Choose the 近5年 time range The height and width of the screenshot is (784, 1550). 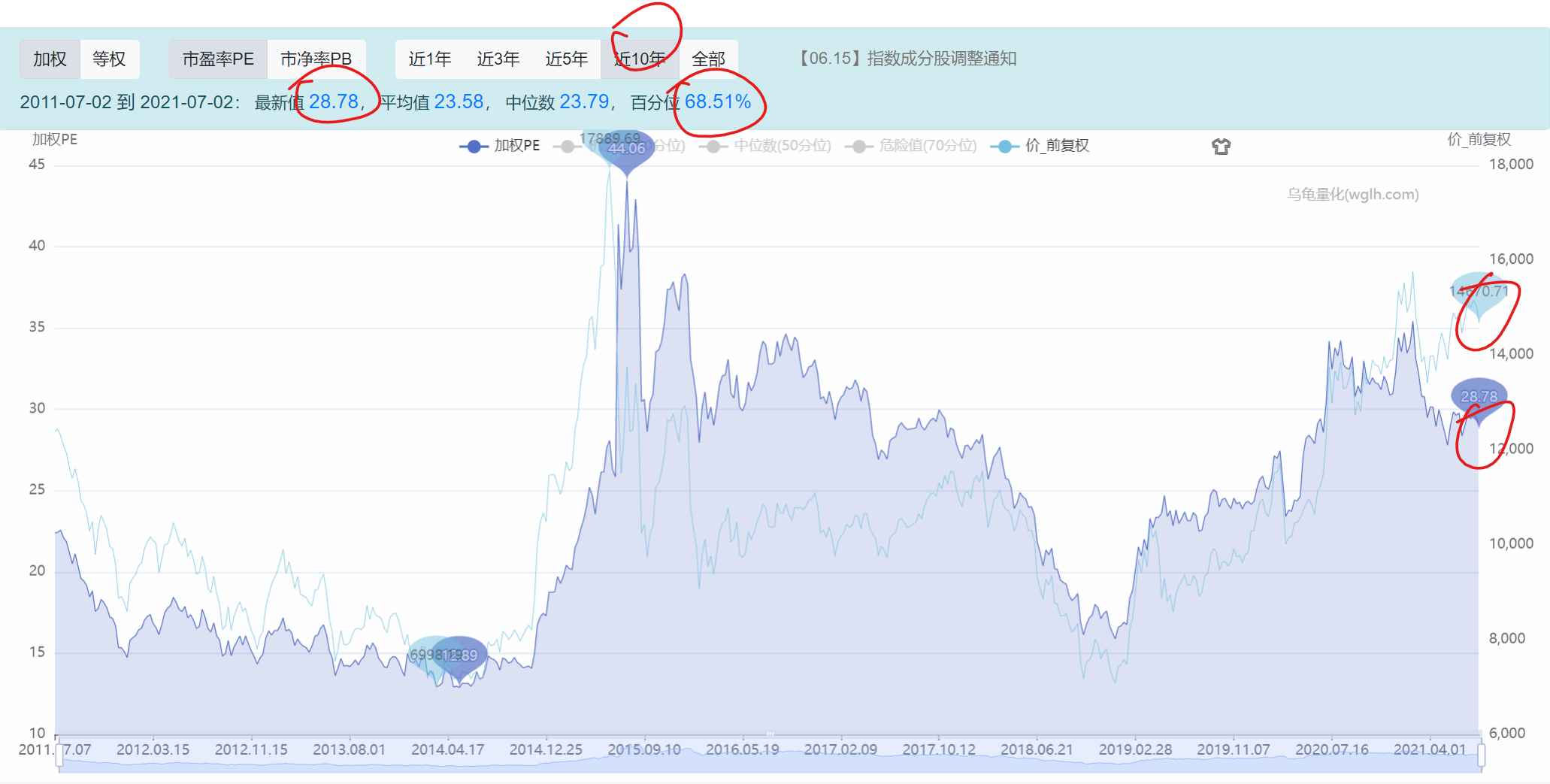[567, 59]
